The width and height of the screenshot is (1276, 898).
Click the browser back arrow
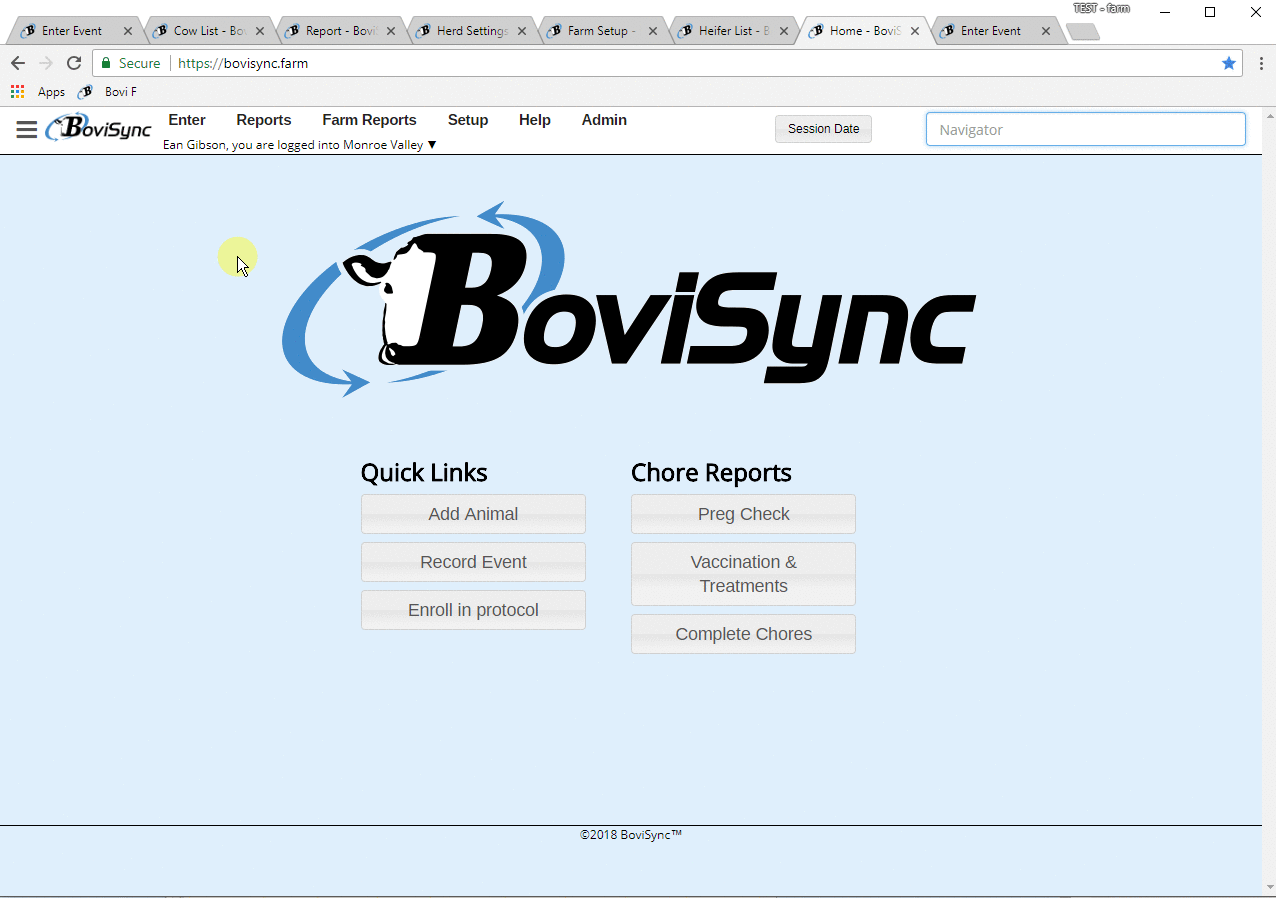tap(18, 63)
